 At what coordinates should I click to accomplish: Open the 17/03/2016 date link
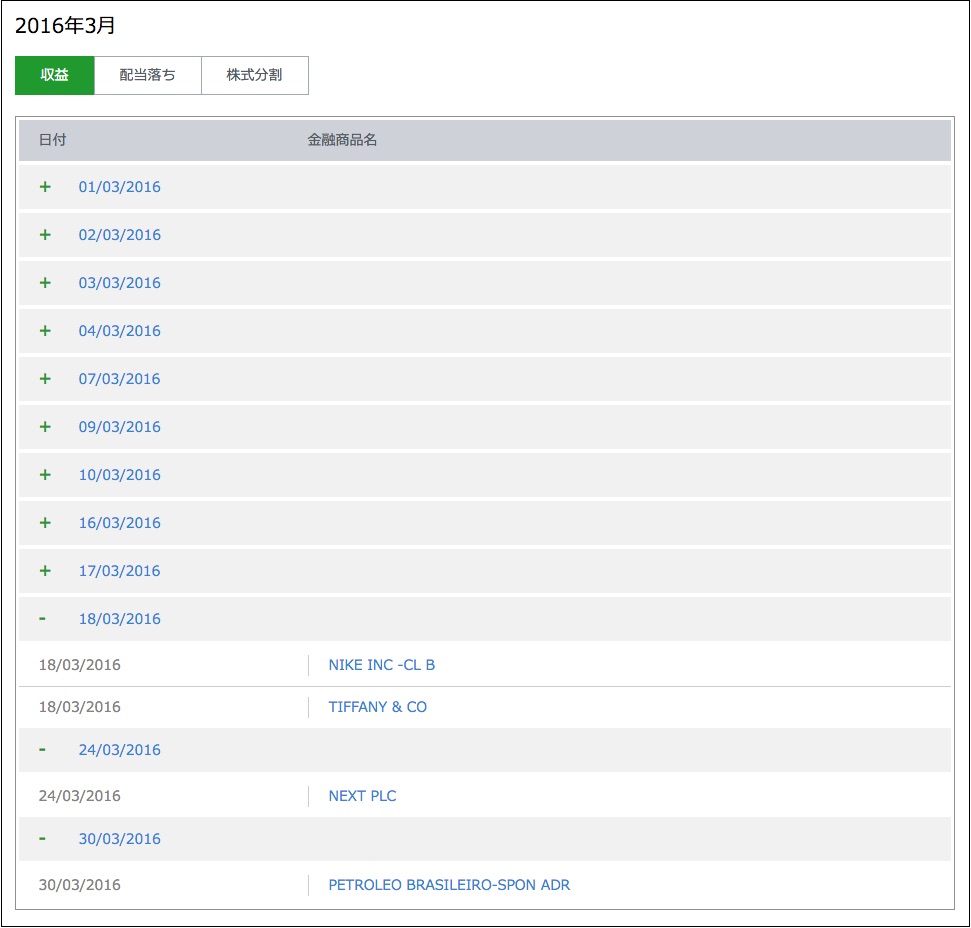coord(120,571)
